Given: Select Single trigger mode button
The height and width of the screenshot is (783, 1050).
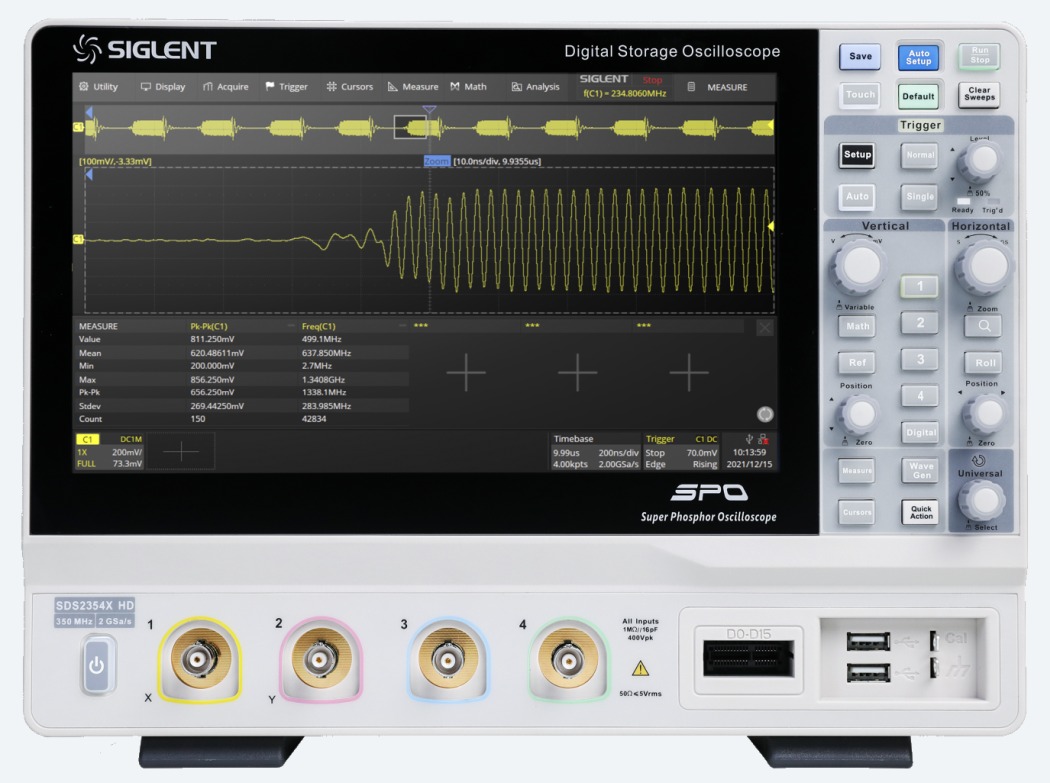Looking at the screenshot, I should 919,197.
